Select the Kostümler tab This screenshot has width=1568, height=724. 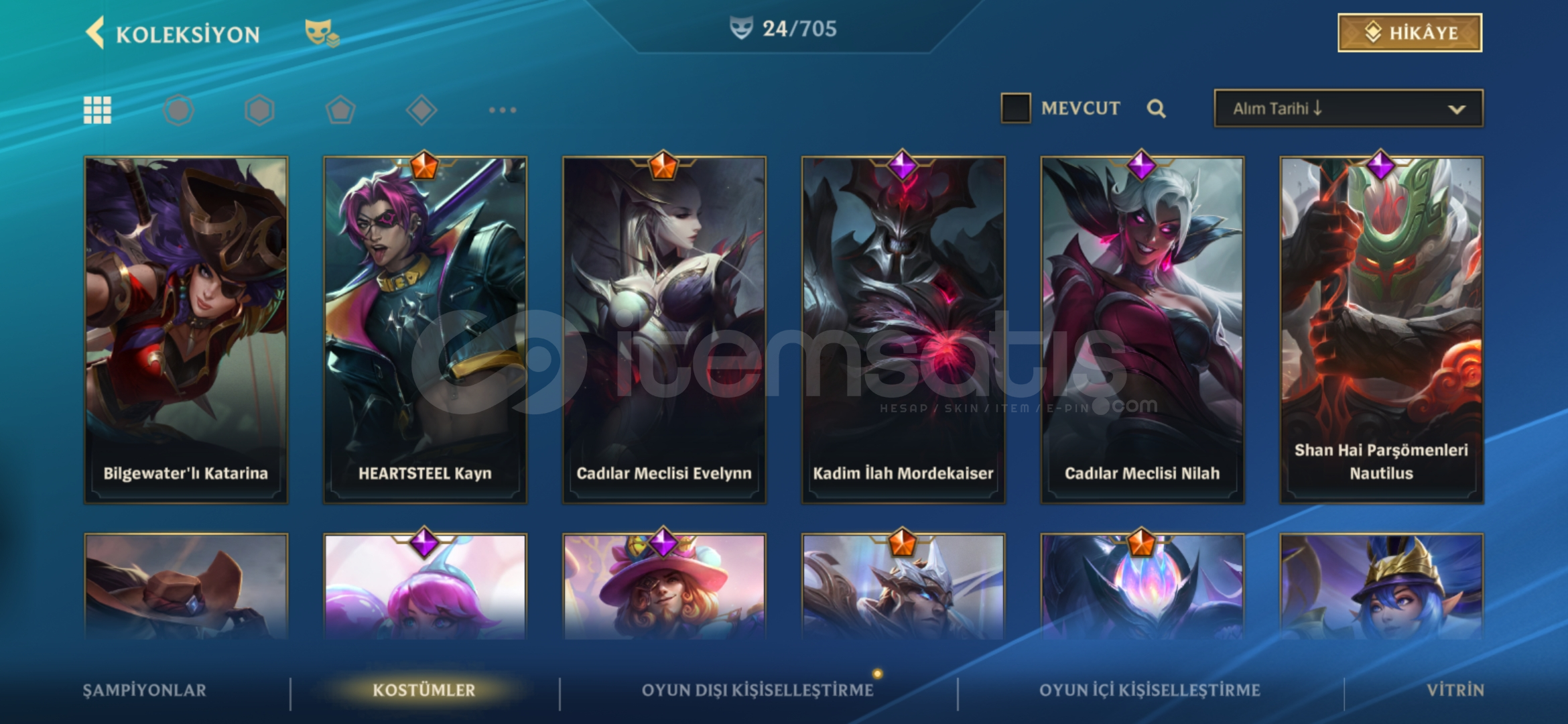[x=423, y=690]
